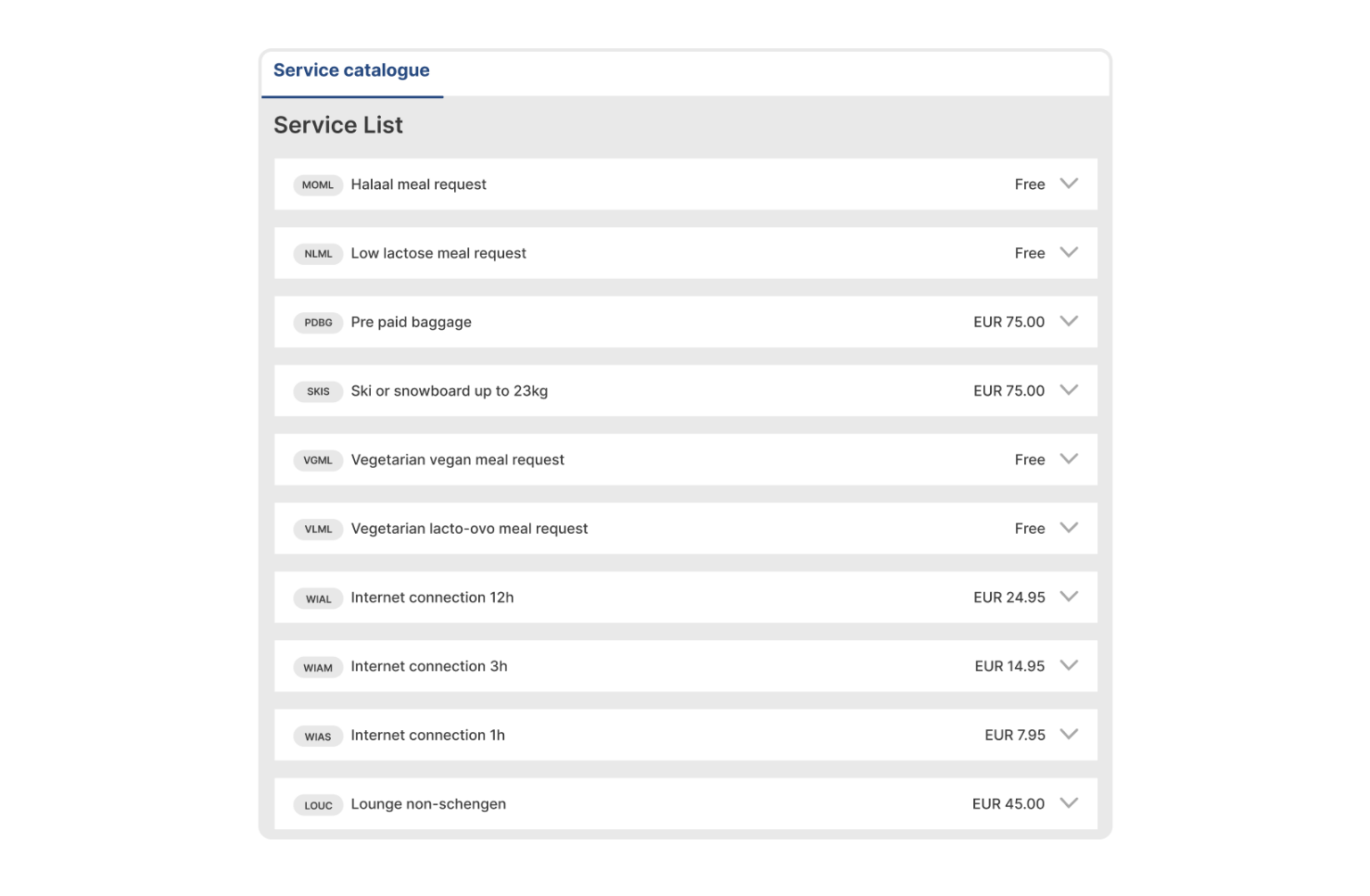The image size is (1370, 896).
Task: Expand Vegetarian vegan meal request chevron
Action: click(1069, 458)
